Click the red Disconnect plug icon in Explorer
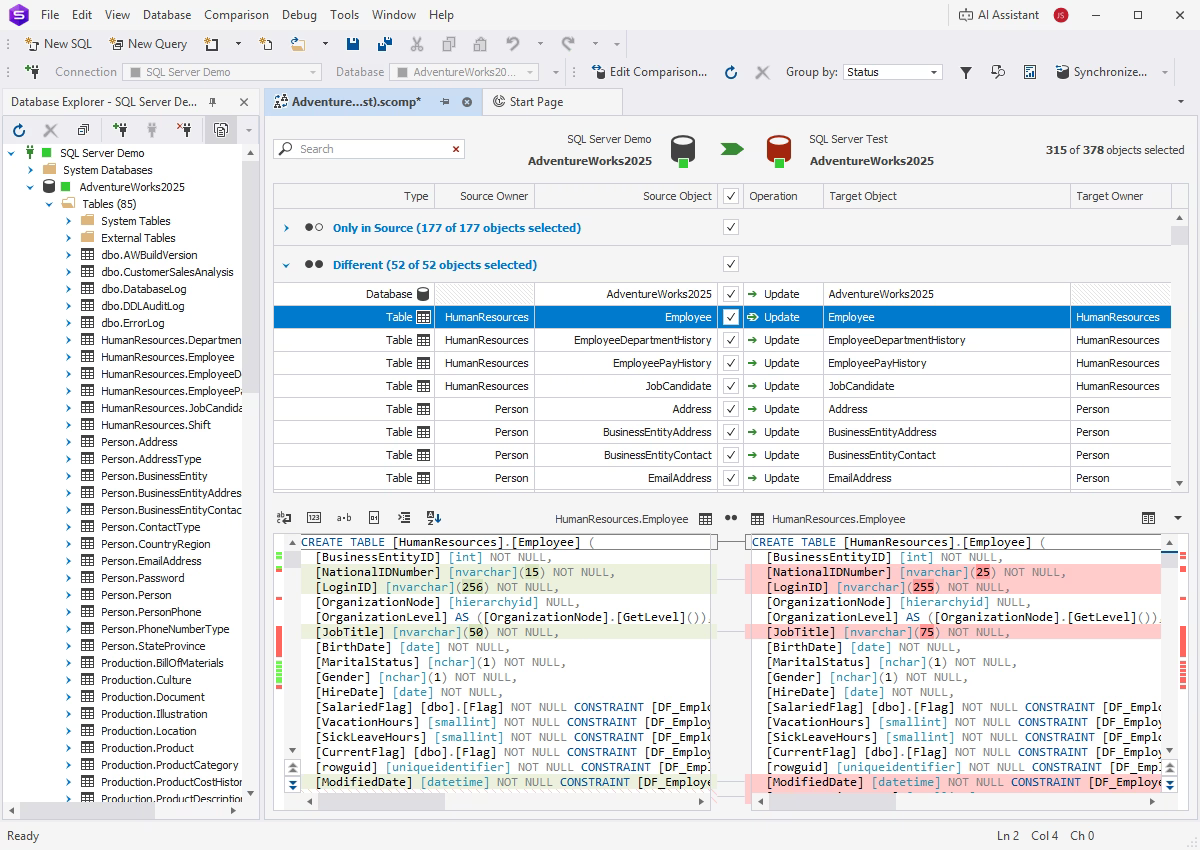This screenshot has height=850, width=1200. (183, 130)
